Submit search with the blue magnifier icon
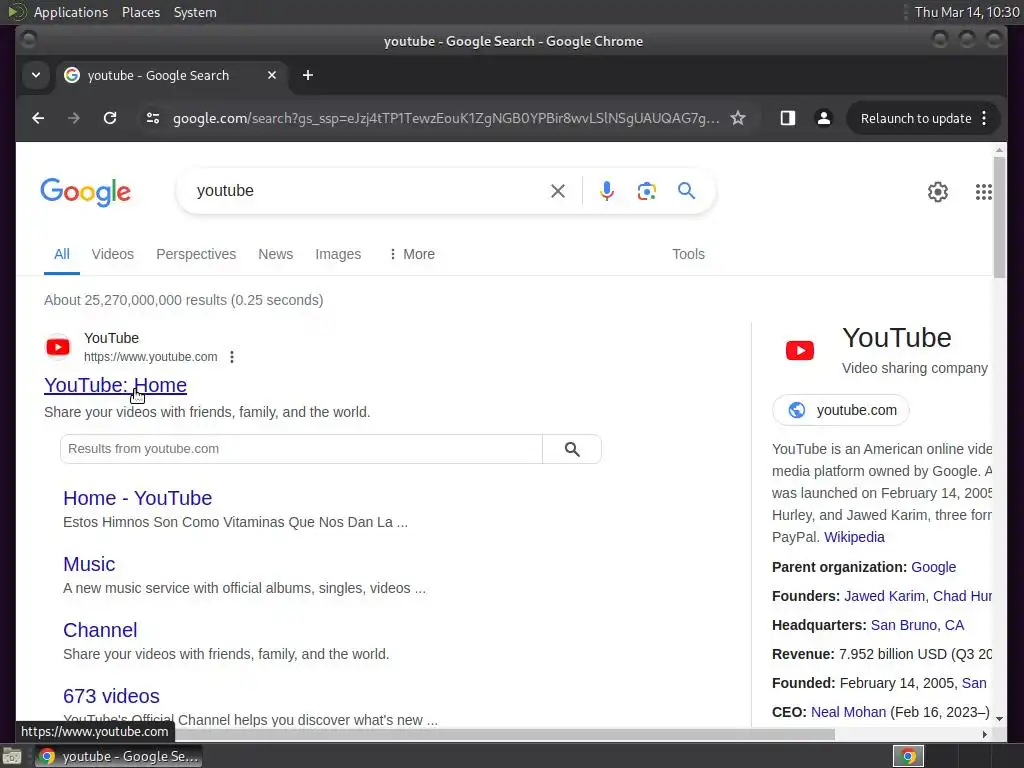This screenshot has width=1024, height=768. click(x=686, y=191)
